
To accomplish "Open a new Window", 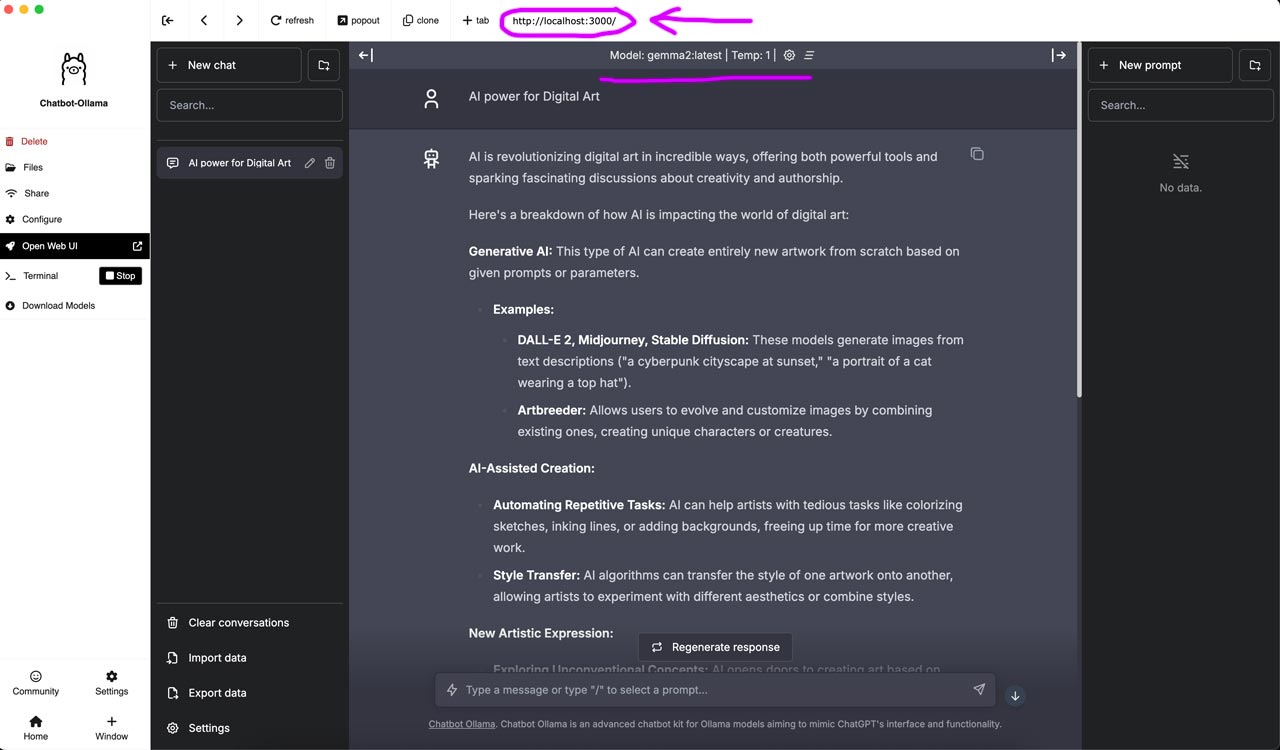I will pyautogui.click(x=112, y=728).
